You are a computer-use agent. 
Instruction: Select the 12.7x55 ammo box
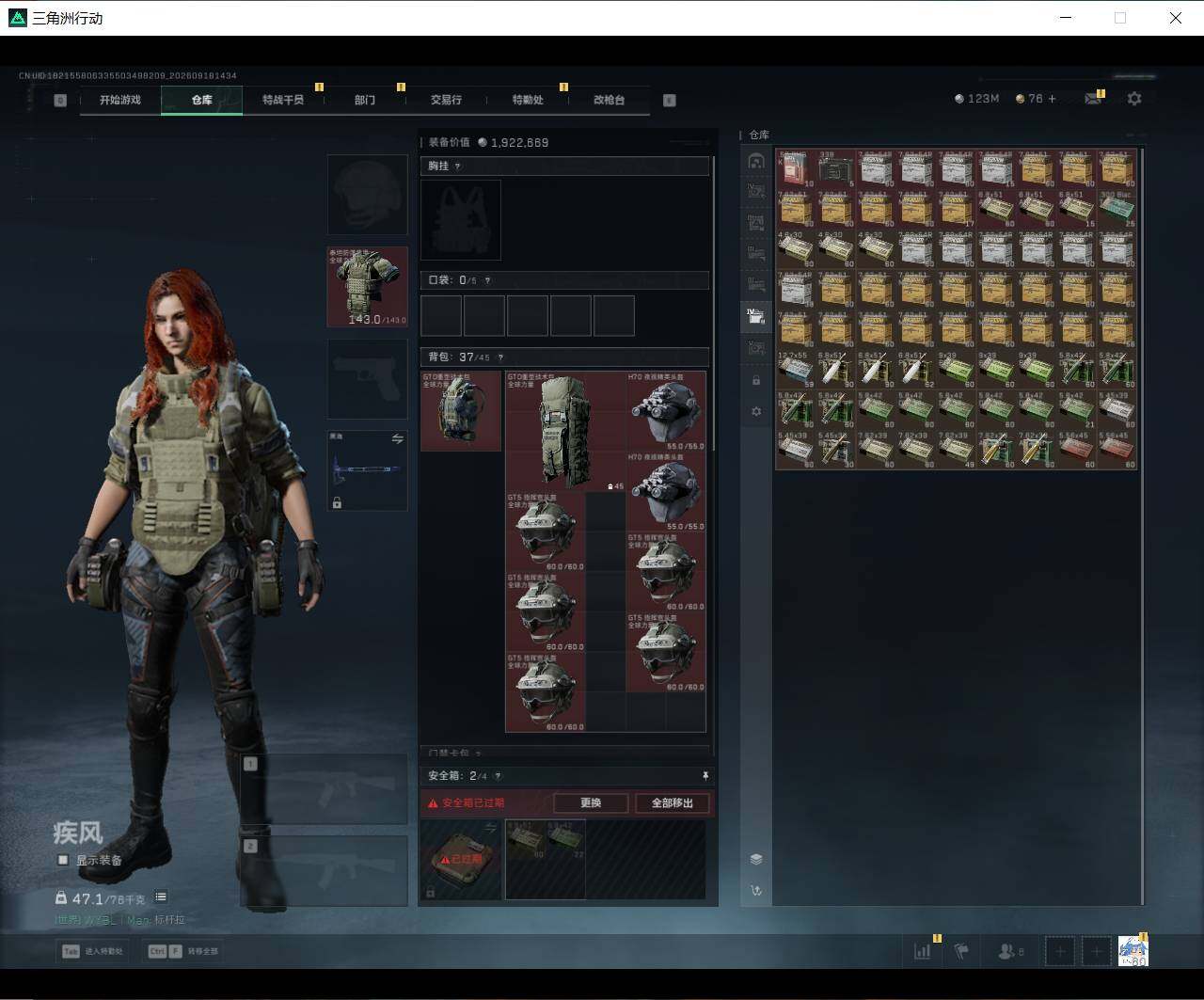tap(796, 370)
